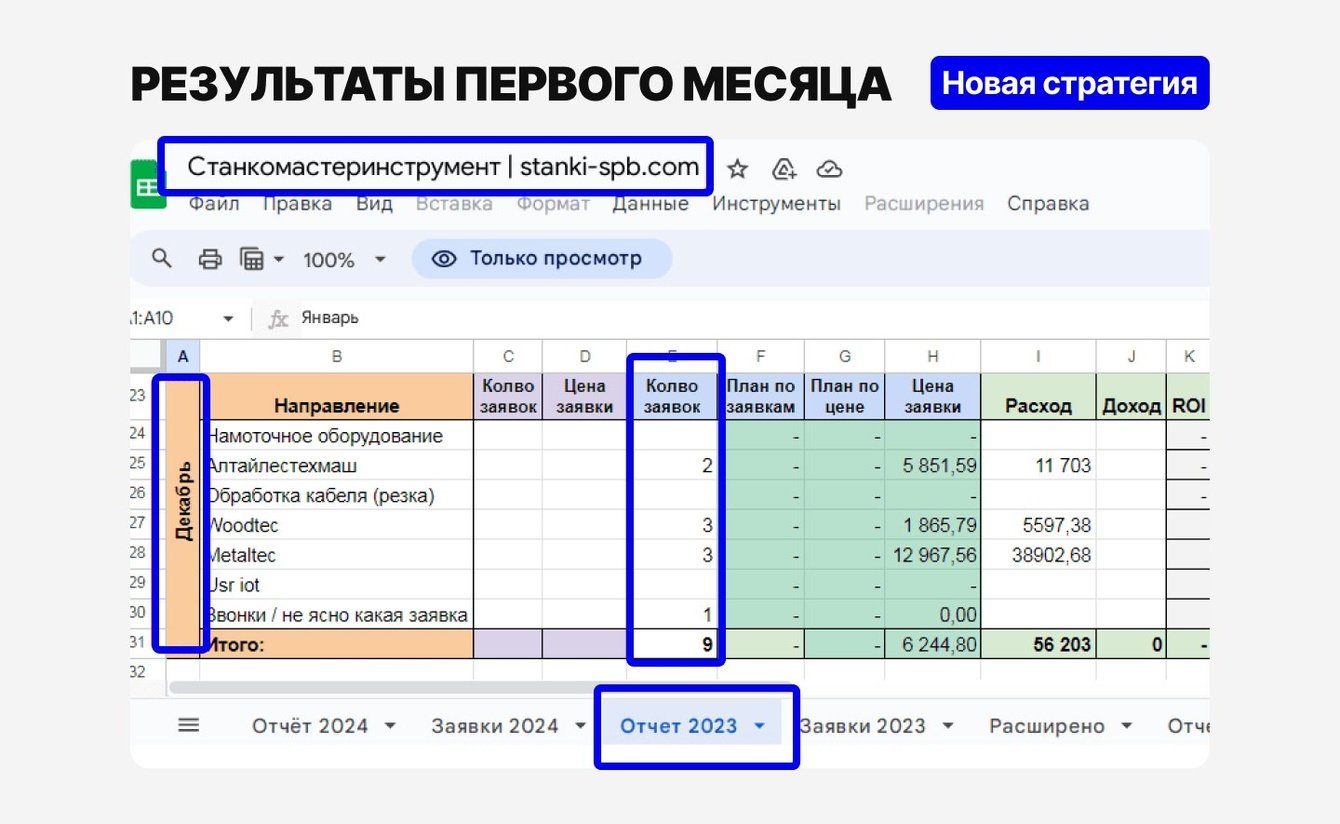Select column H header
1340x824 pixels.
click(x=933, y=355)
